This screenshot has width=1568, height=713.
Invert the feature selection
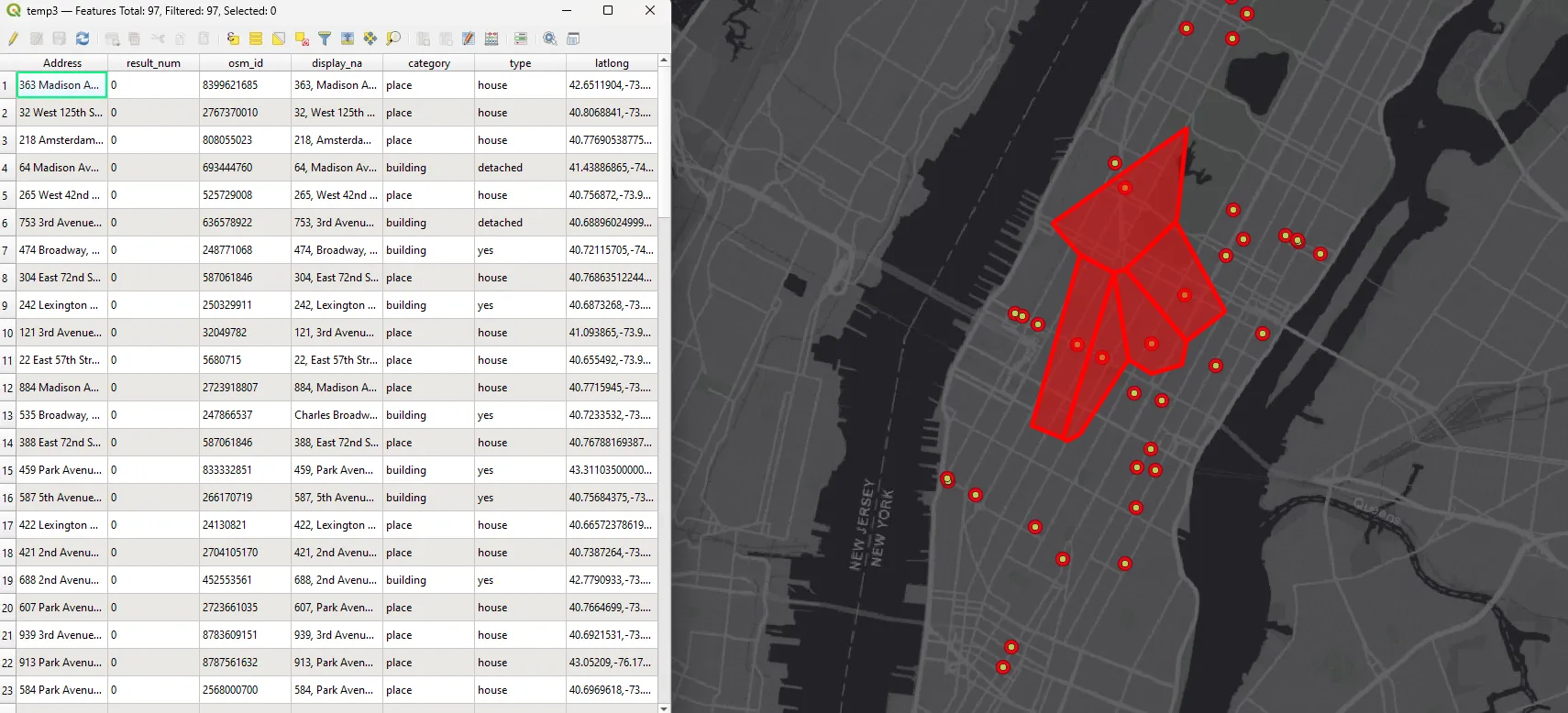(x=279, y=38)
